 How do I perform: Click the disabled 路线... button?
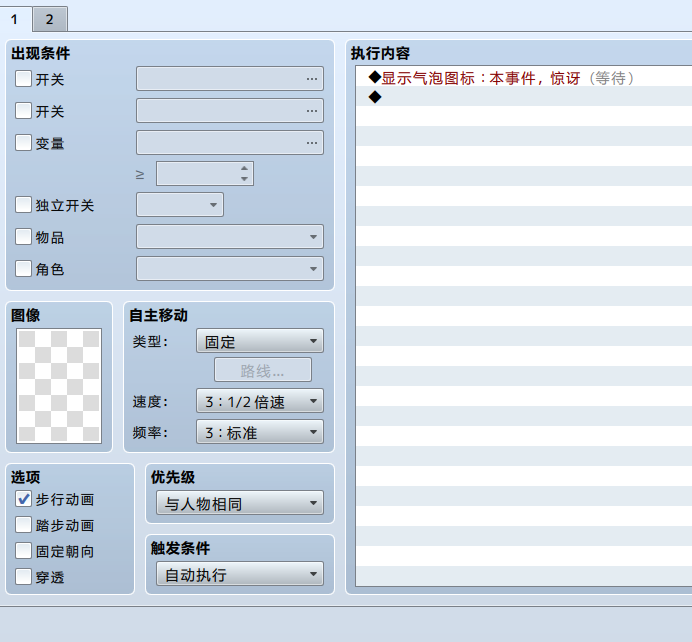263,370
